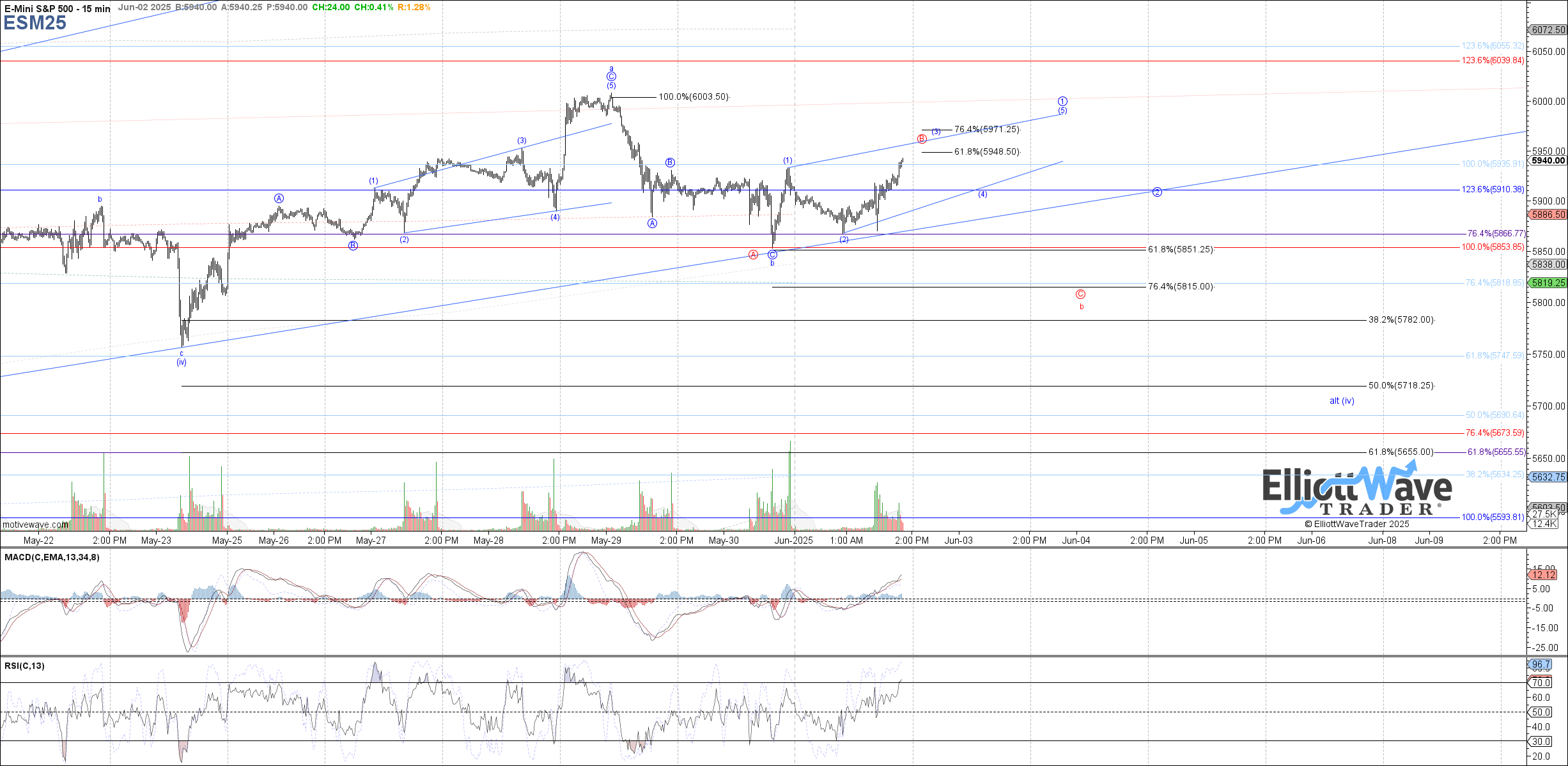The image size is (1568, 766).
Task: Click the B:5940.00 bid value in header
Action: click(x=196, y=8)
